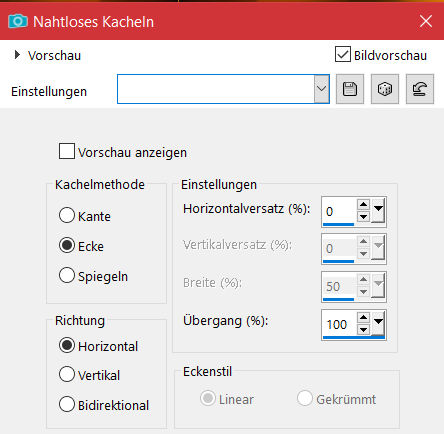Click the save preset floppy disk icon
This screenshot has height=434, width=444.
tap(350, 89)
